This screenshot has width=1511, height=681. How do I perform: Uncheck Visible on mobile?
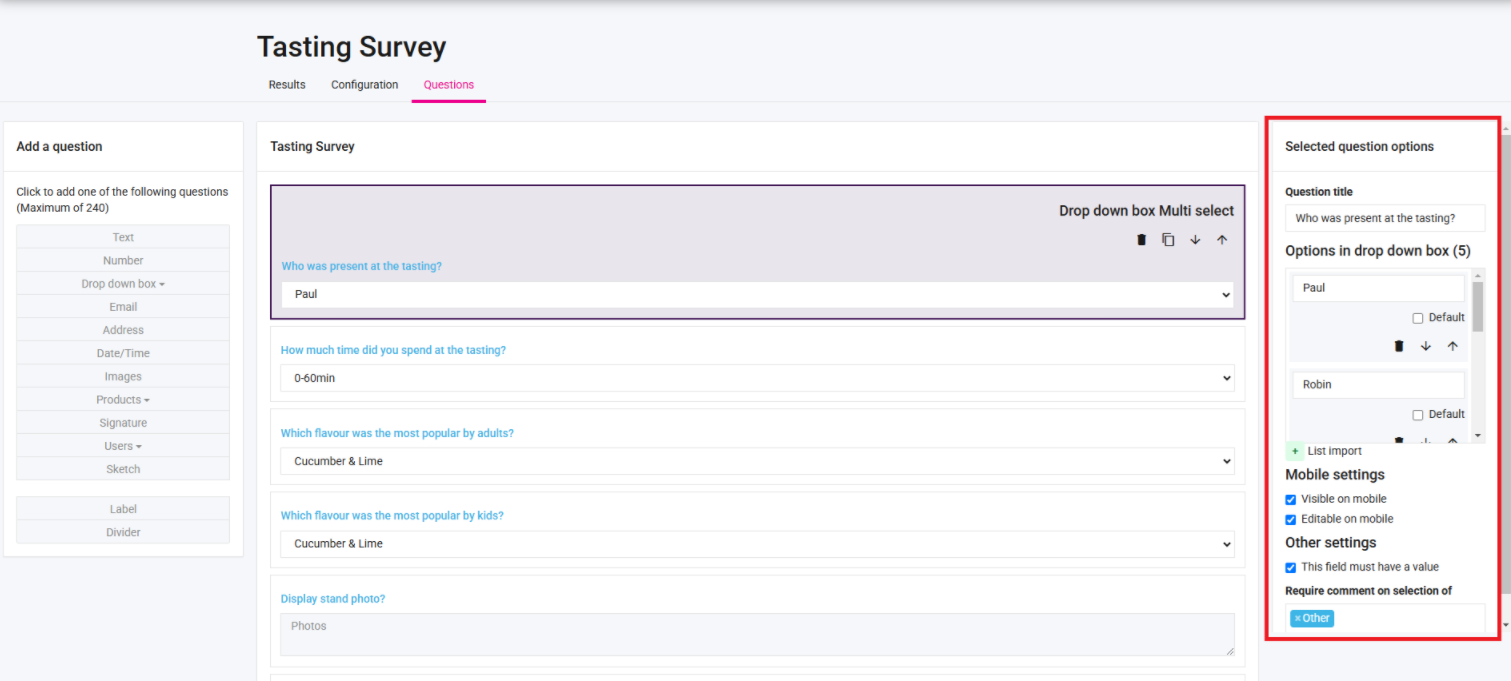1291,499
